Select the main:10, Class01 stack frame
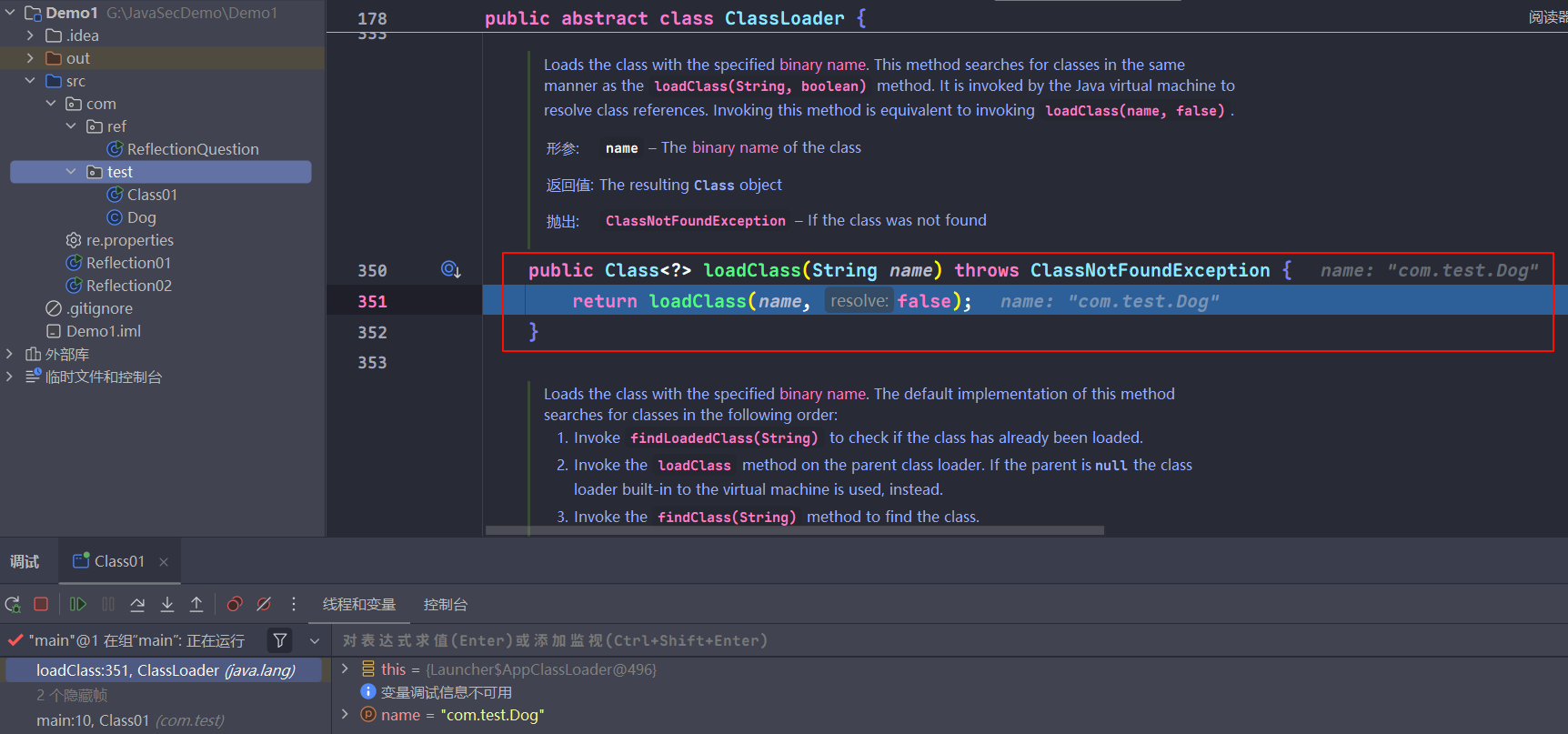The width and height of the screenshot is (1568, 734). pos(129,720)
